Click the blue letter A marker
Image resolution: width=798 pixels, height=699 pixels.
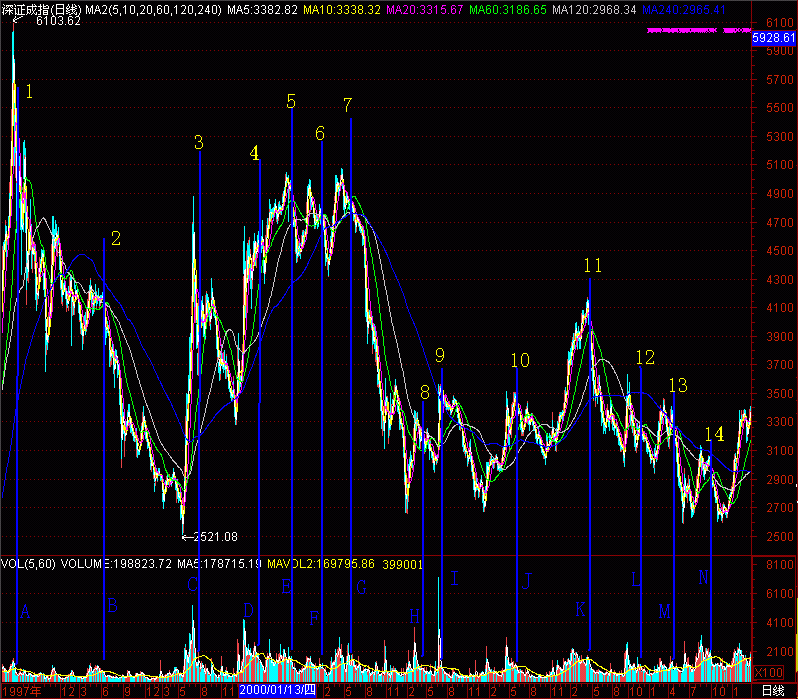25,611
